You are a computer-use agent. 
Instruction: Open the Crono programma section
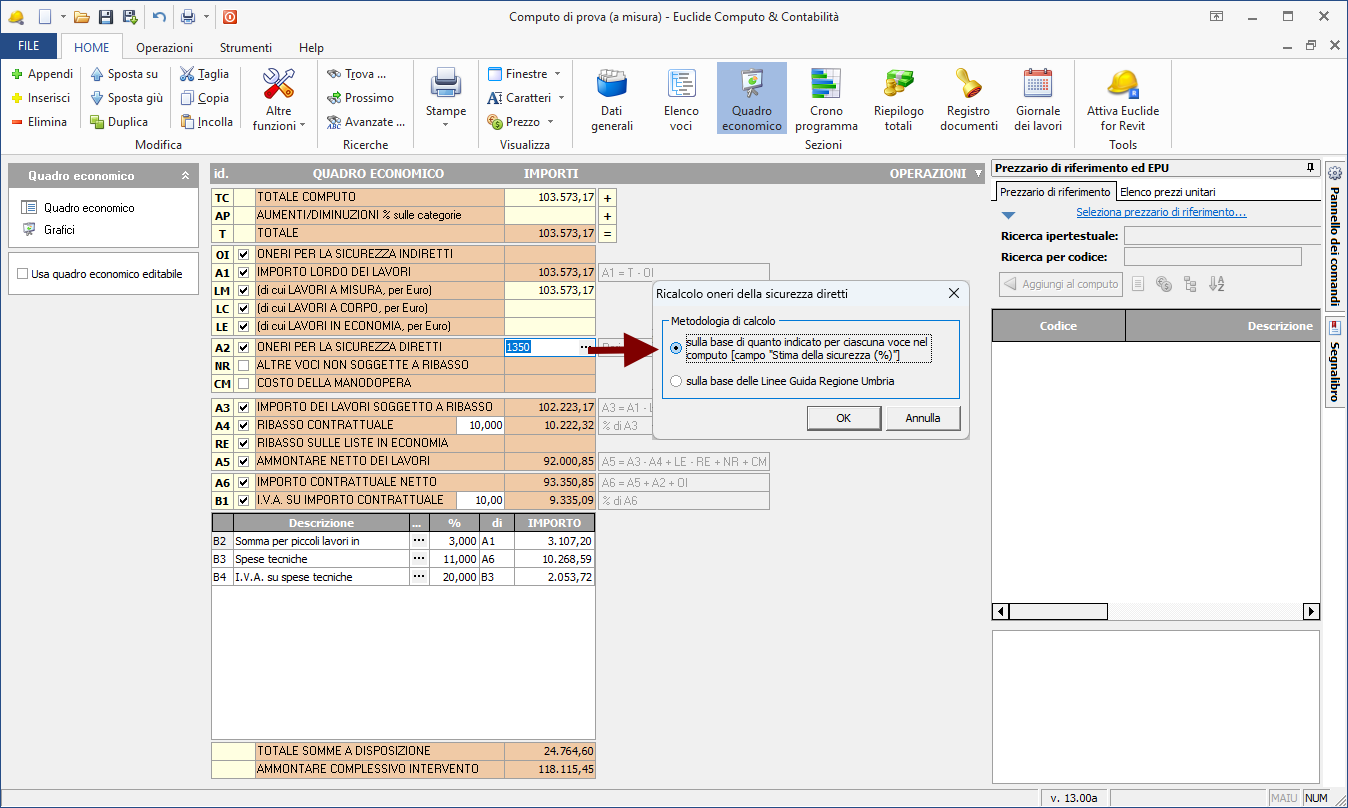click(826, 100)
